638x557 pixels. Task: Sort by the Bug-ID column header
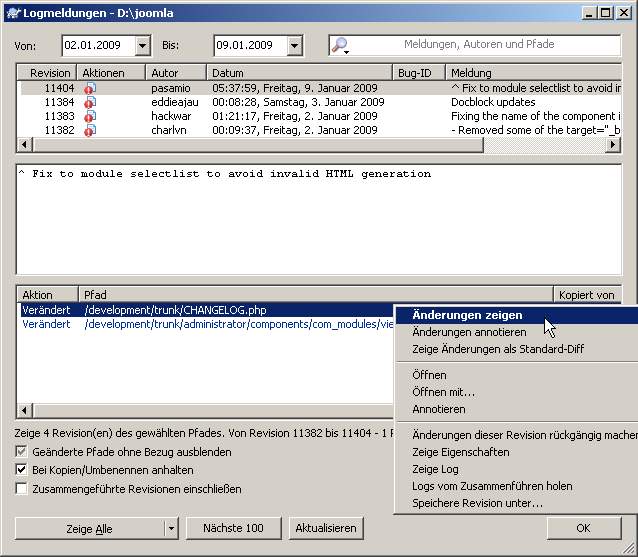pos(419,73)
